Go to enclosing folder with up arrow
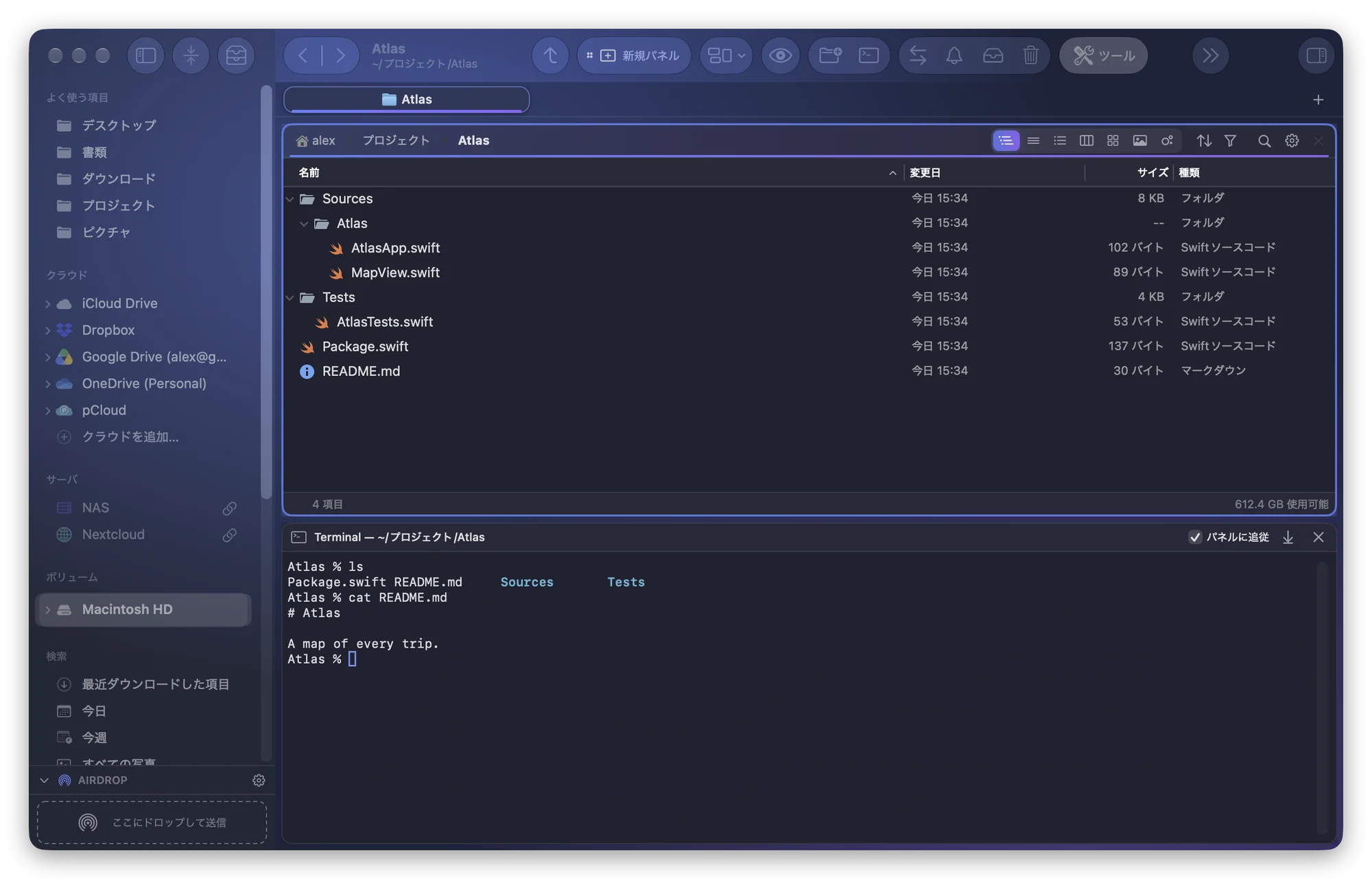This screenshot has height=879, width=1372. coord(550,56)
